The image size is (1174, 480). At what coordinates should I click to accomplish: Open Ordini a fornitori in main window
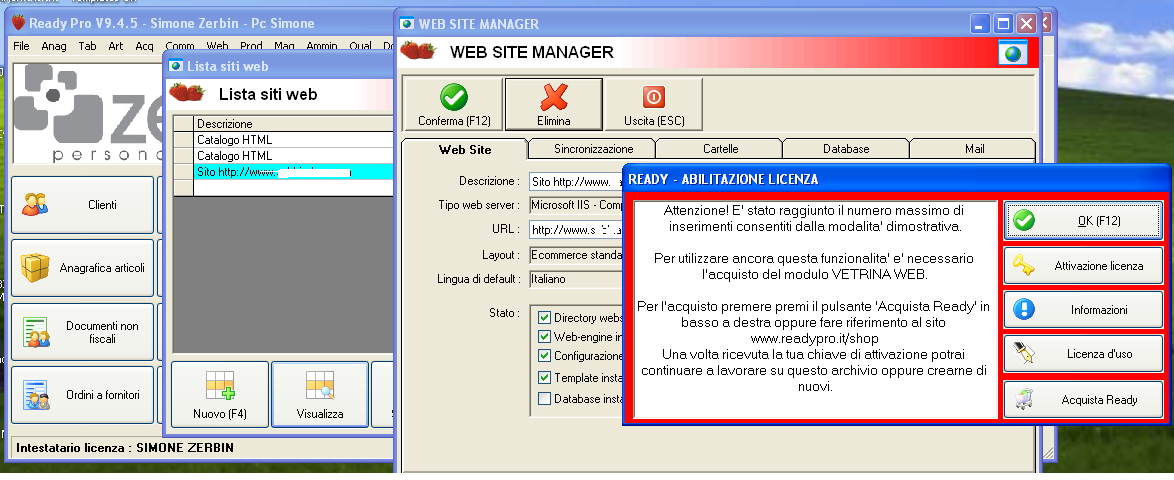82,395
